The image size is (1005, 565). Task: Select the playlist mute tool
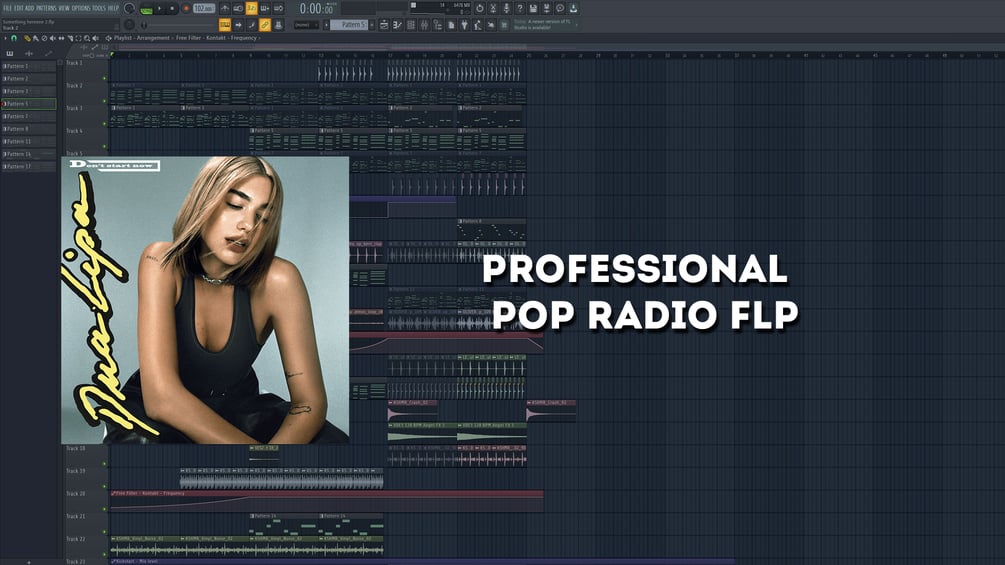[53, 38]
